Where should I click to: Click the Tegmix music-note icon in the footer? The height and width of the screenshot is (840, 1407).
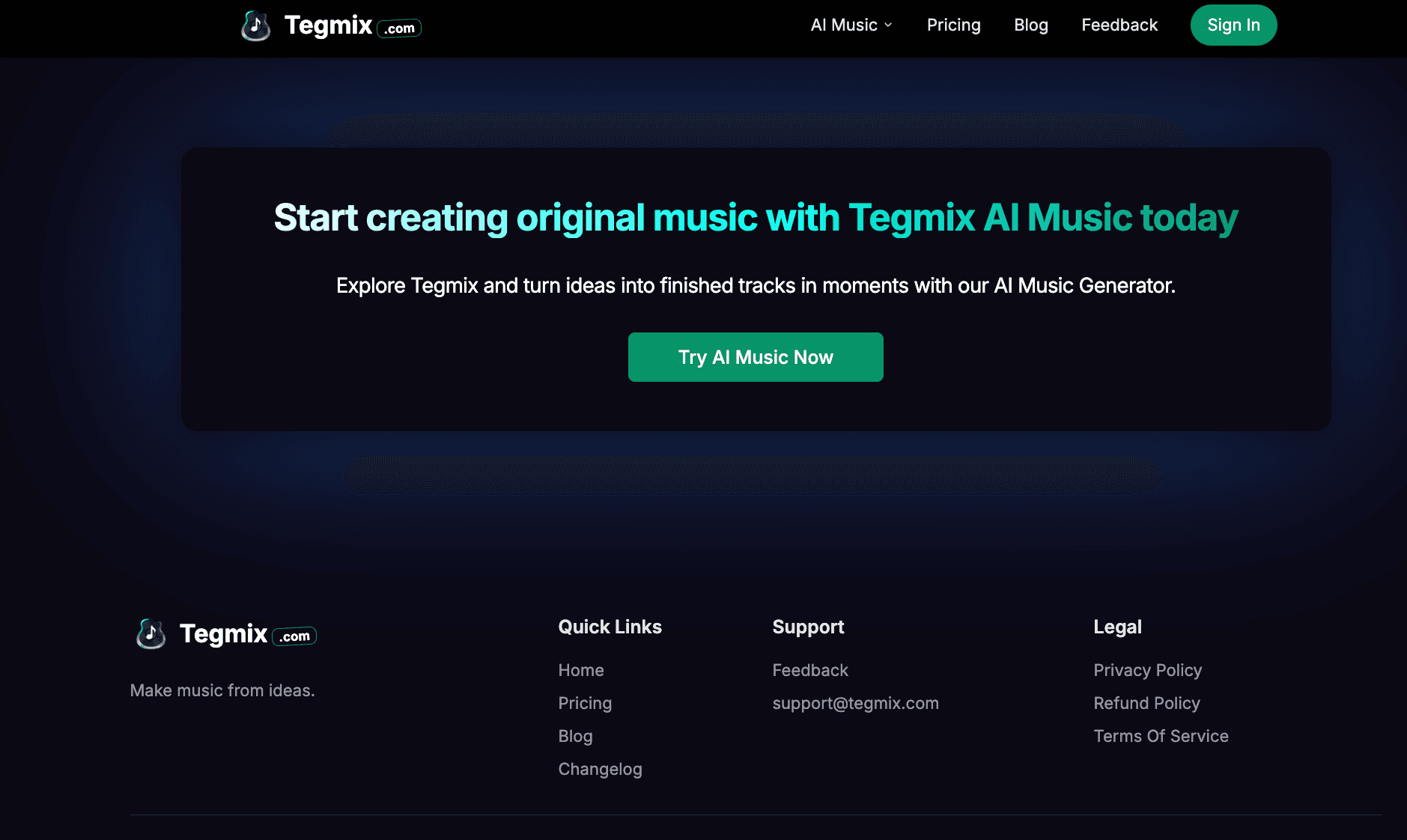click(x=150, y=634)
